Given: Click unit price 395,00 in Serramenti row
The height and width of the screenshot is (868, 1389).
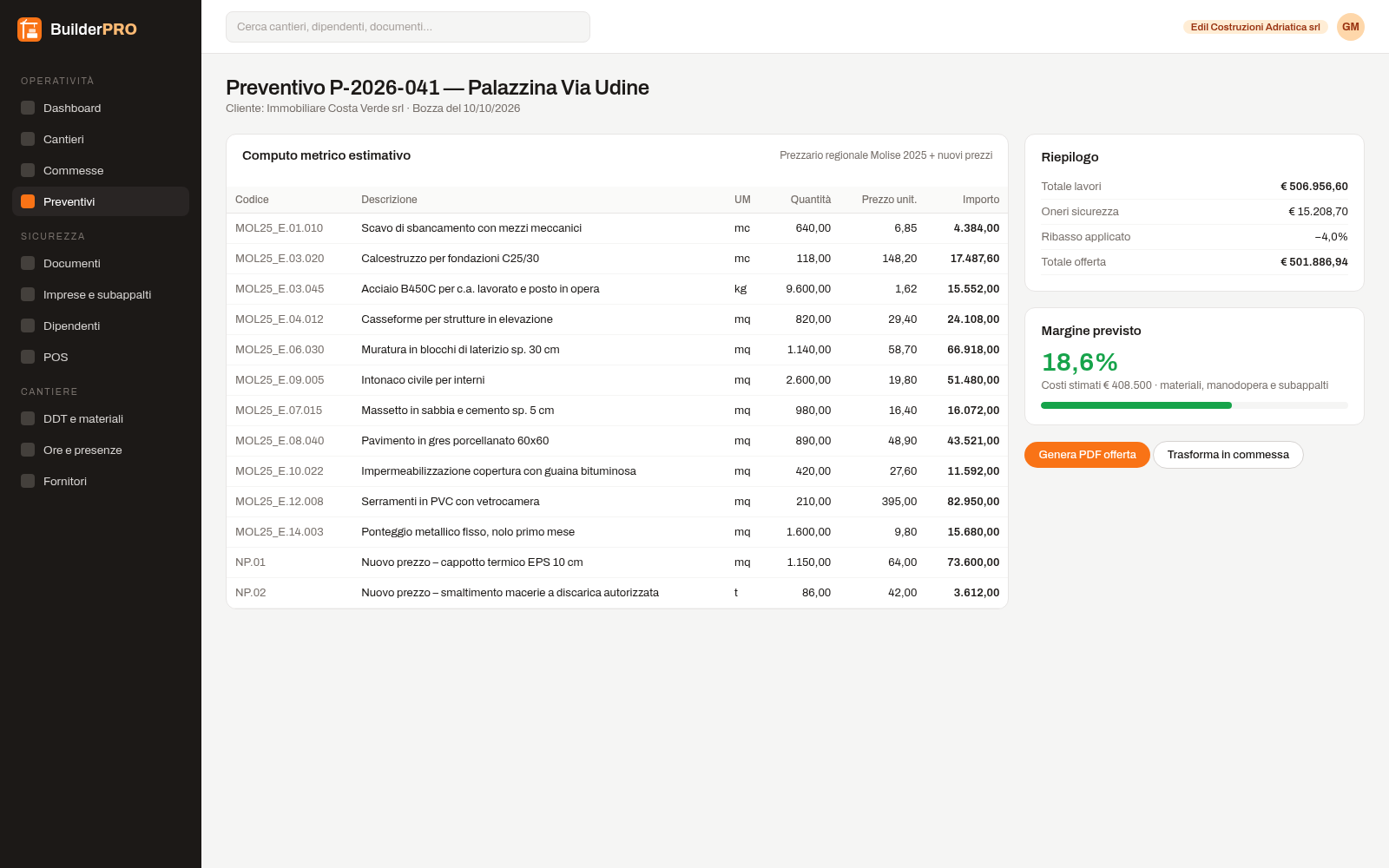Looking at the screenshot, I should [899, 502].
